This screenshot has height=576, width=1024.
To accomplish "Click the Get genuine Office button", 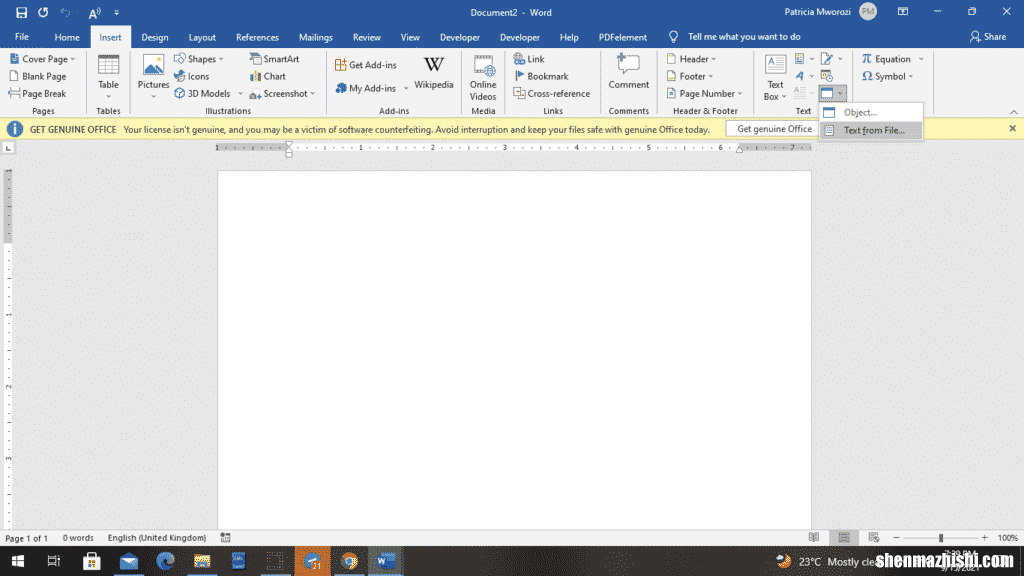I will 774,129.
